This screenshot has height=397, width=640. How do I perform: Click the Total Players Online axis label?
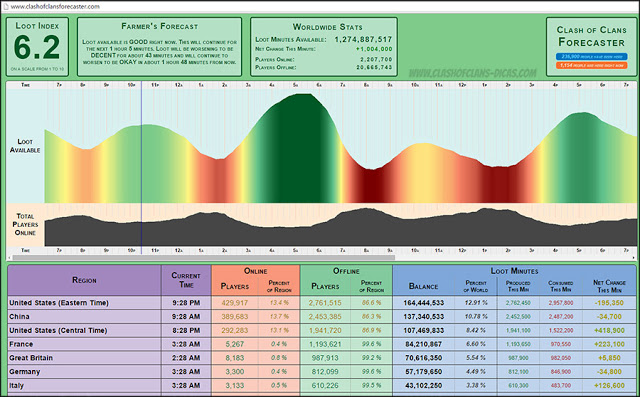click(25, 224)
